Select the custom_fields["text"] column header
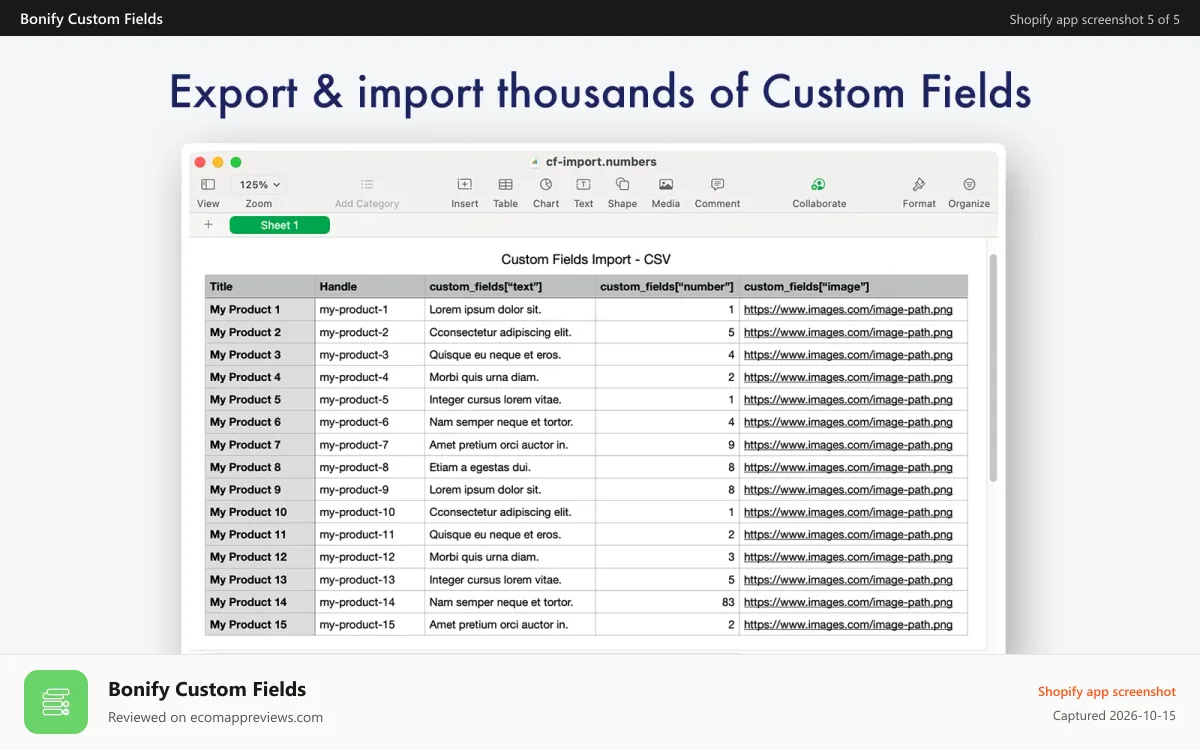 point(510,287)
